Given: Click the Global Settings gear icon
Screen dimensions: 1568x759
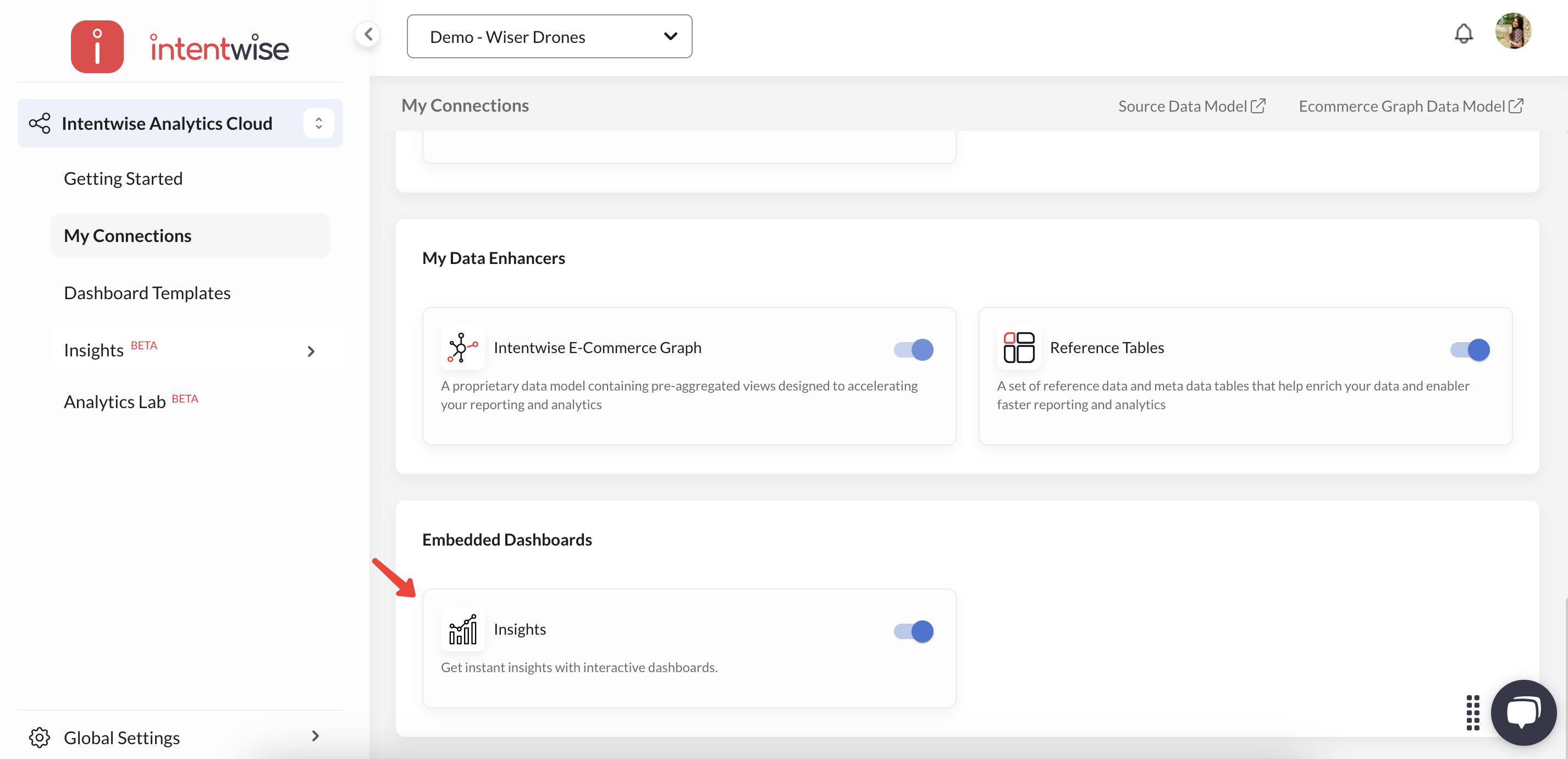Looking at the screenshot, I should [40, 737].
